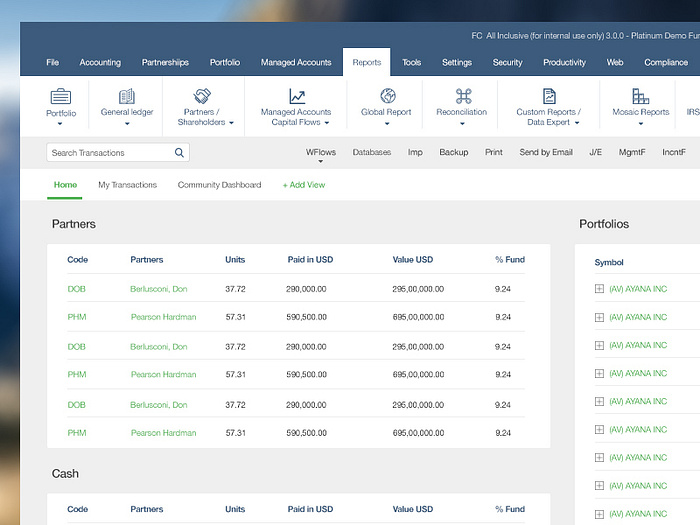Open the dropdown arrow under Portfolio
This screenshot has height=525, width=700.
61,124
